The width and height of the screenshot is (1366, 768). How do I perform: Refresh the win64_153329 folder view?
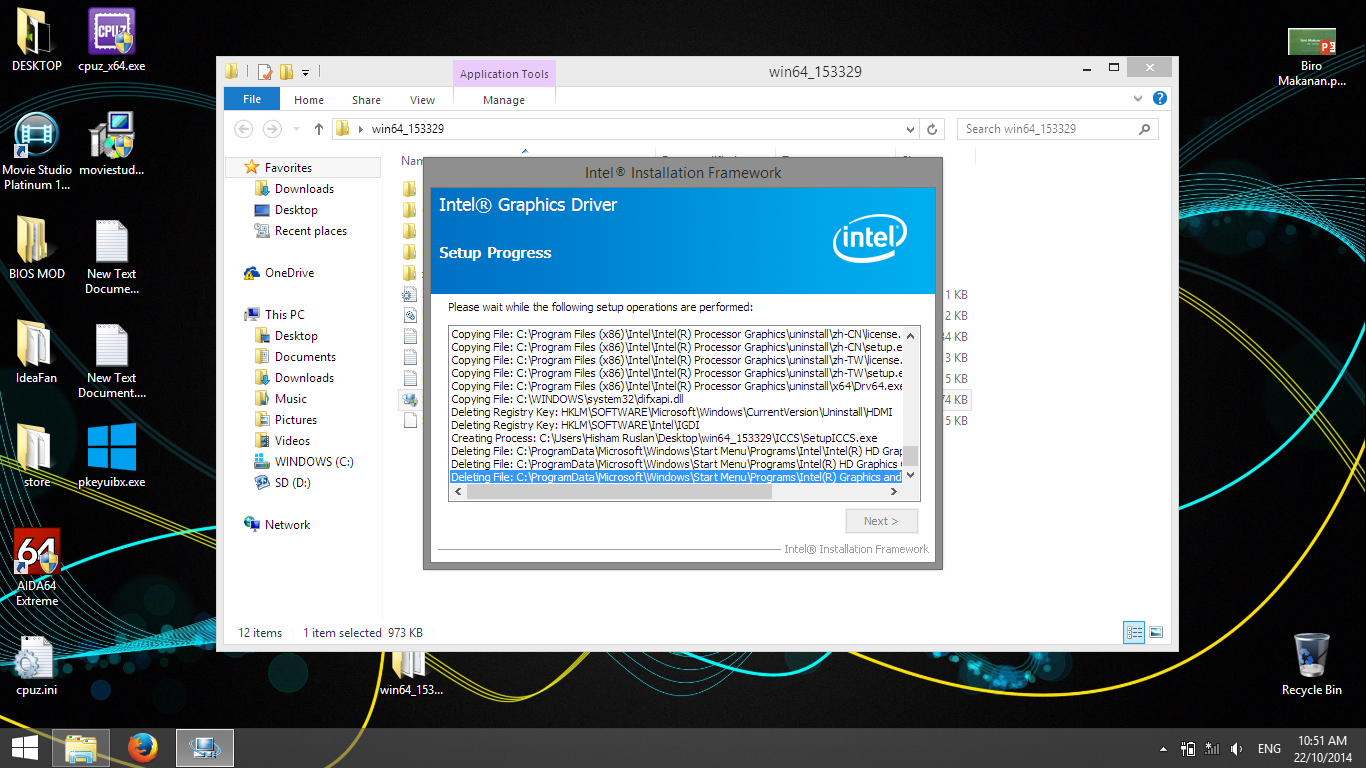pyautogui.click(x=932, y=129)
